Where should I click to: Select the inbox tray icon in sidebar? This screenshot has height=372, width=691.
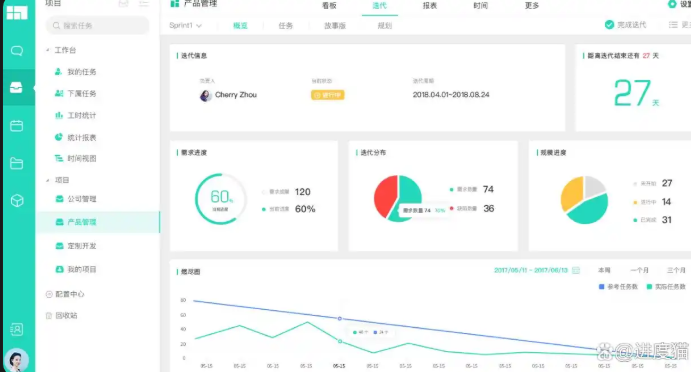pos(17,87)
